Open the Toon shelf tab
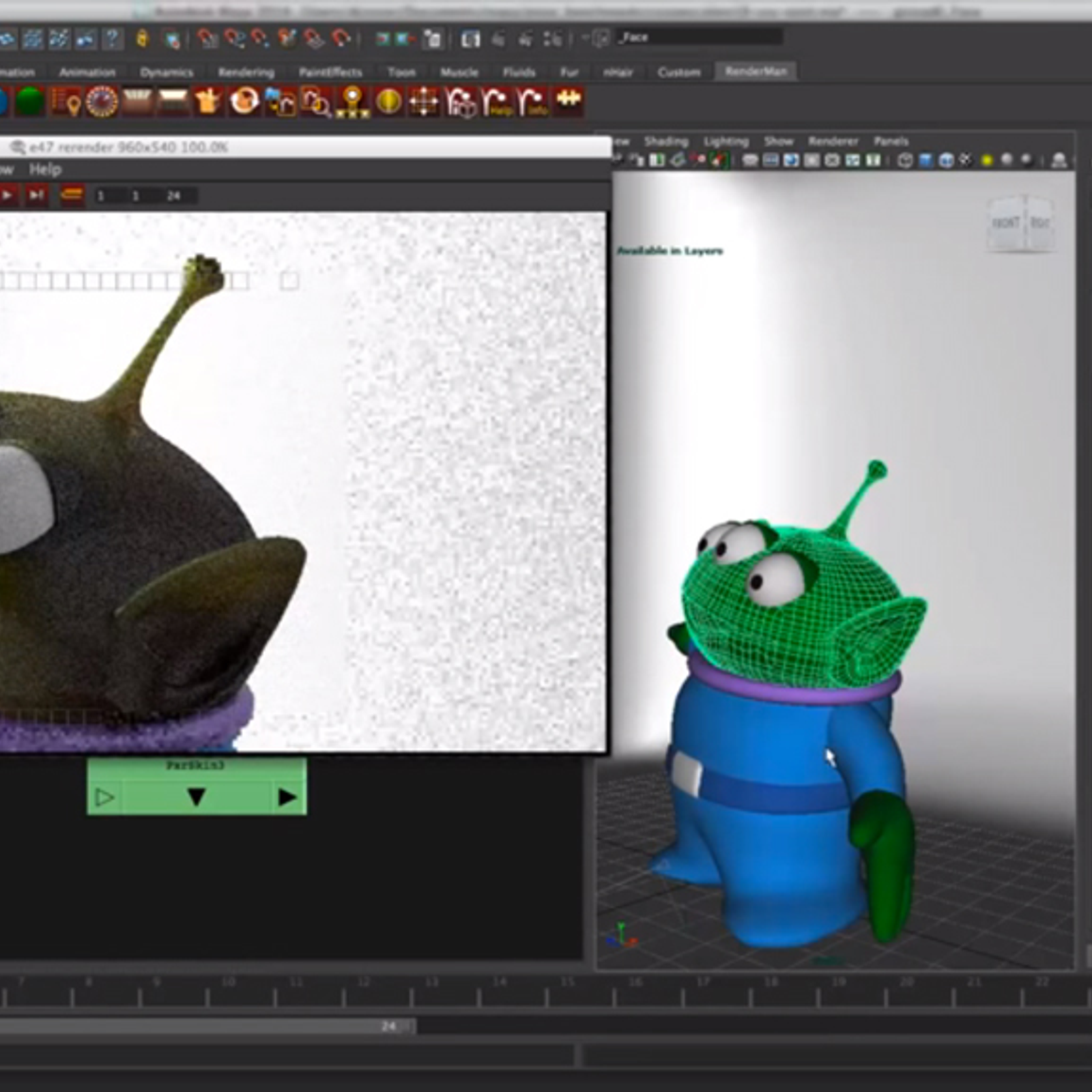 [x=401, y=72]
